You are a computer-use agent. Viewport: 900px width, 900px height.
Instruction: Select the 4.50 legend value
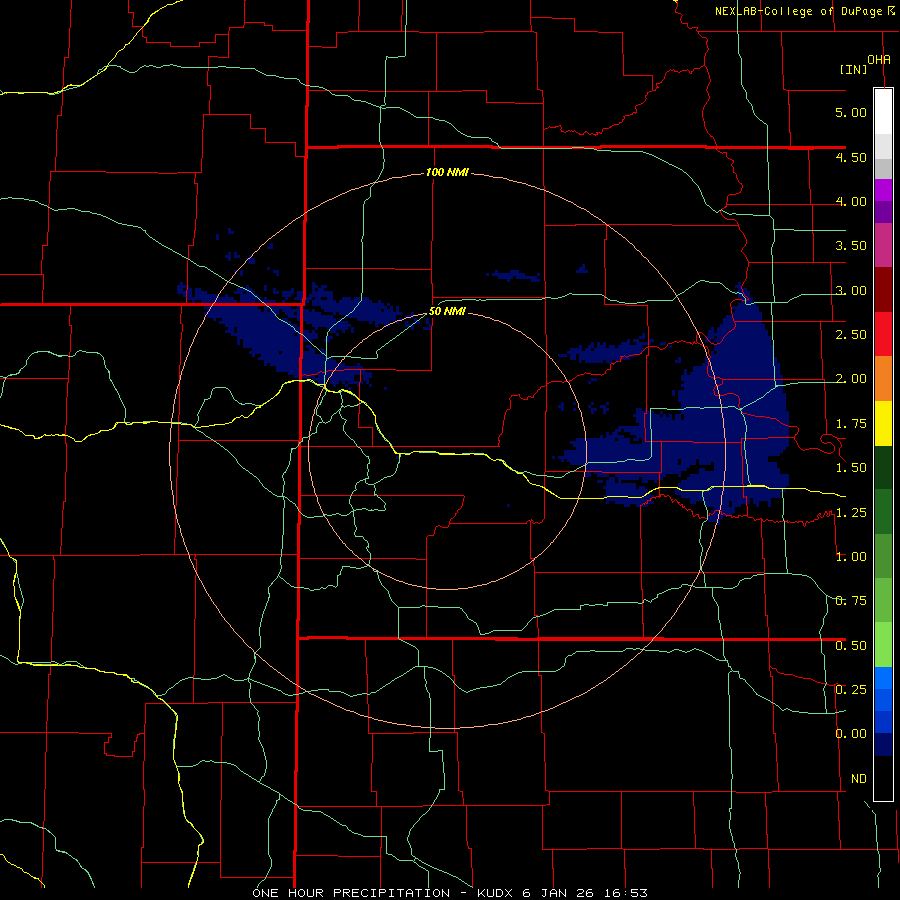click(851, 157)
